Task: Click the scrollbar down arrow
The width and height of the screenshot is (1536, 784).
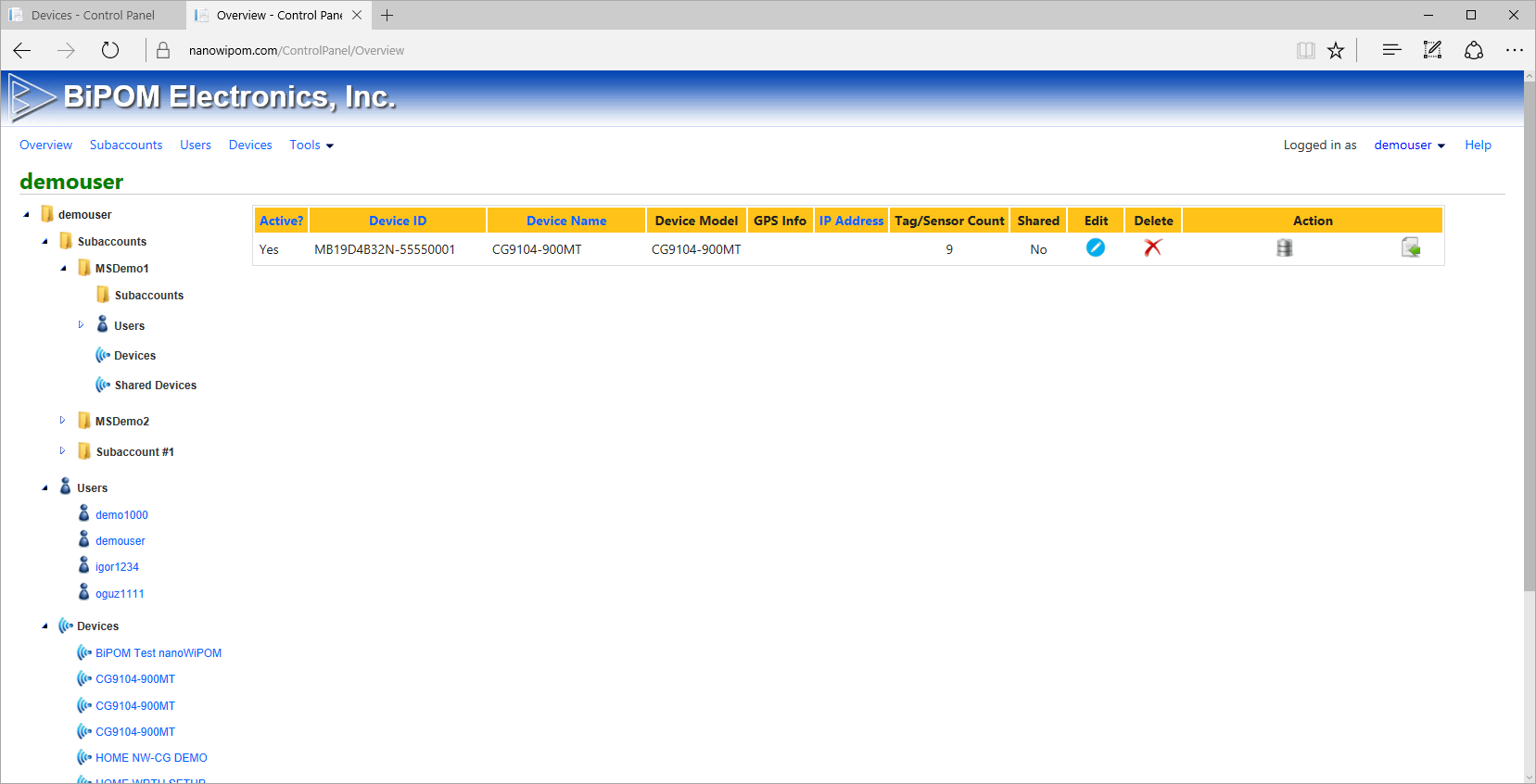Action: click(x=1530, y=777)
